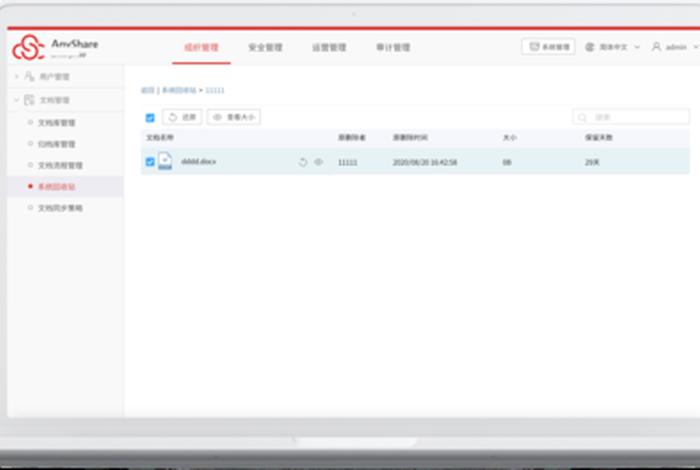Uncheck the docx file row checkbox
Screen dimensions: 700x470
tap(150, 162)
